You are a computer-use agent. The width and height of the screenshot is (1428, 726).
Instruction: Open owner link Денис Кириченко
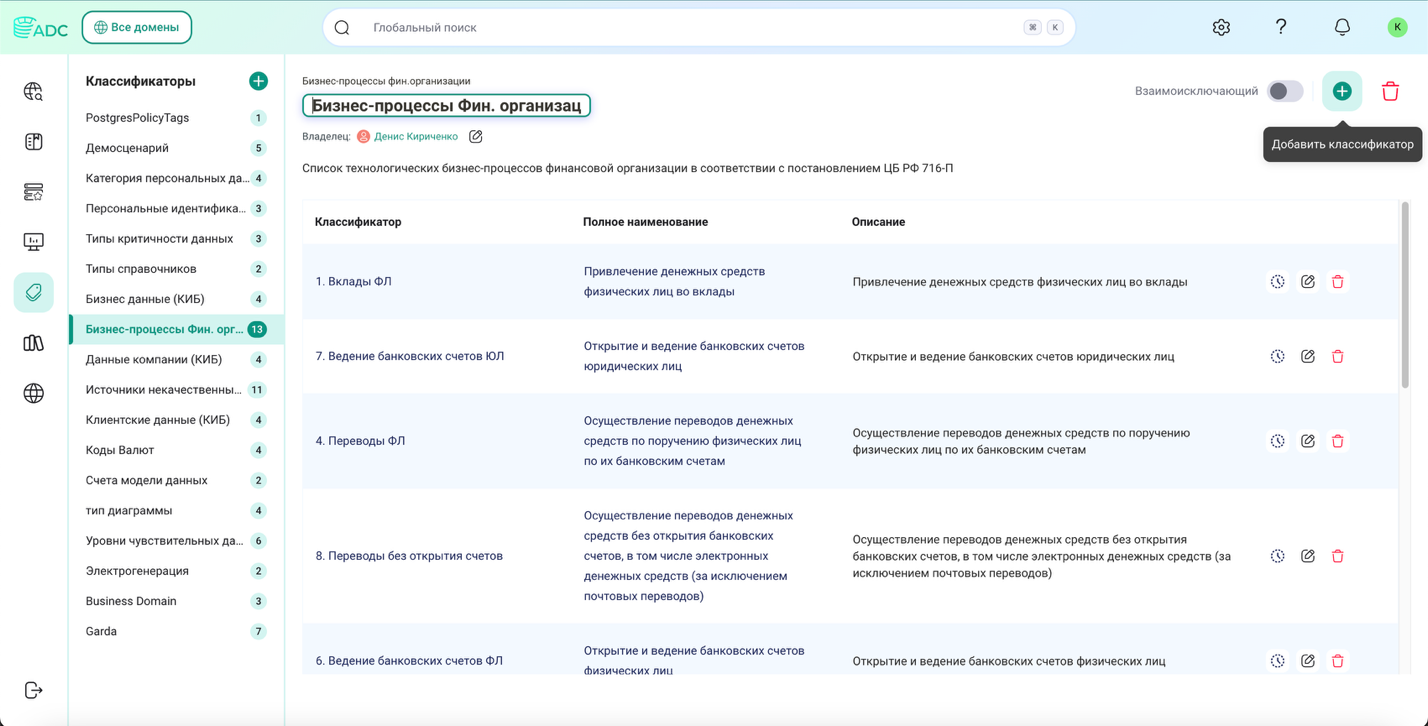[x=416, y=136]
